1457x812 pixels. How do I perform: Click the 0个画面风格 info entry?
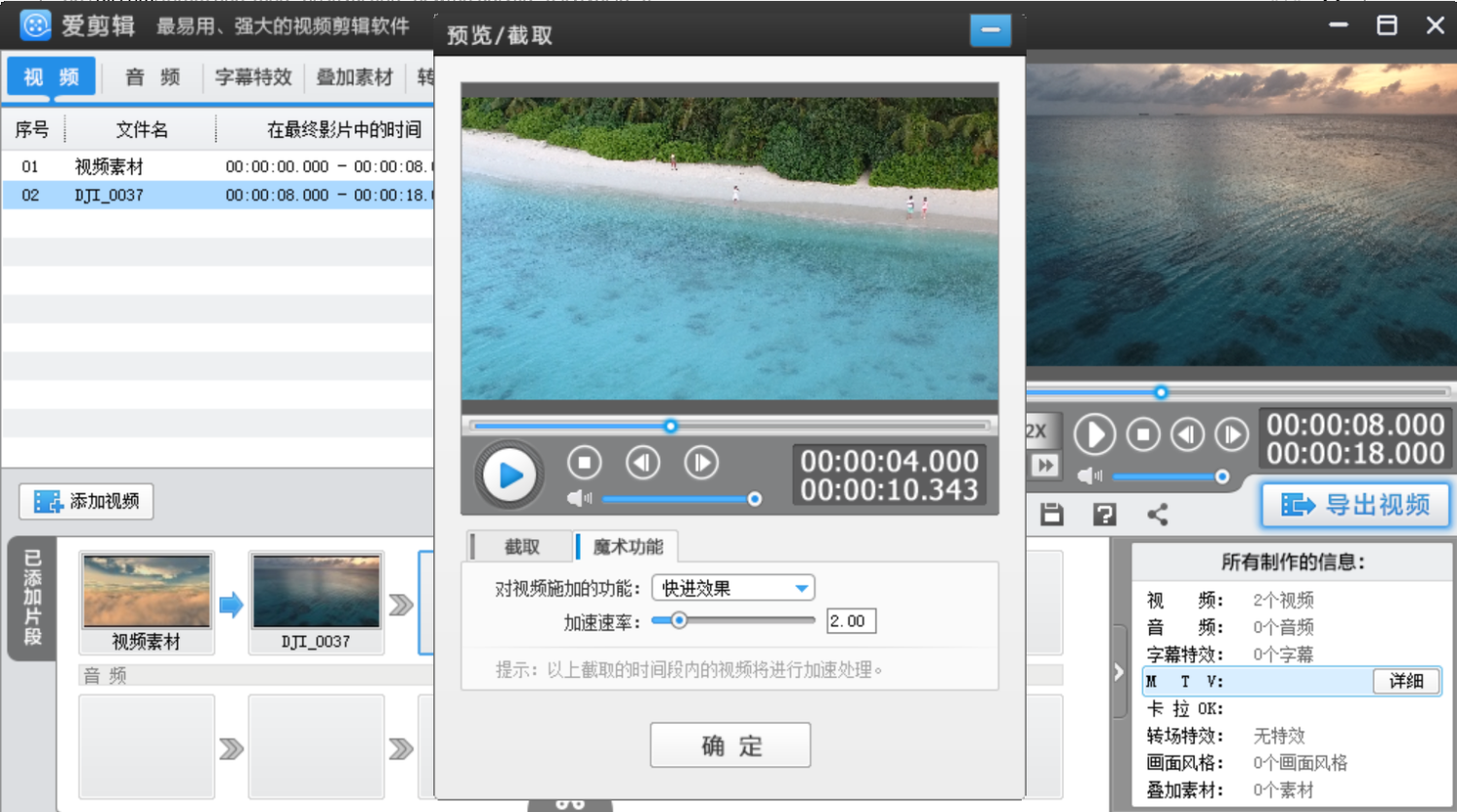pos(1300,762)
